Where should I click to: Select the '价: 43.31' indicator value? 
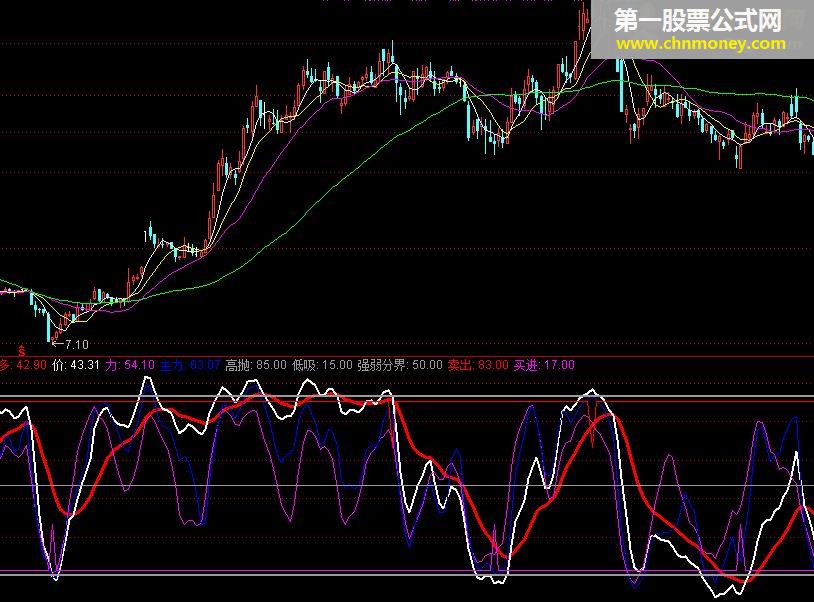point(76,365)
